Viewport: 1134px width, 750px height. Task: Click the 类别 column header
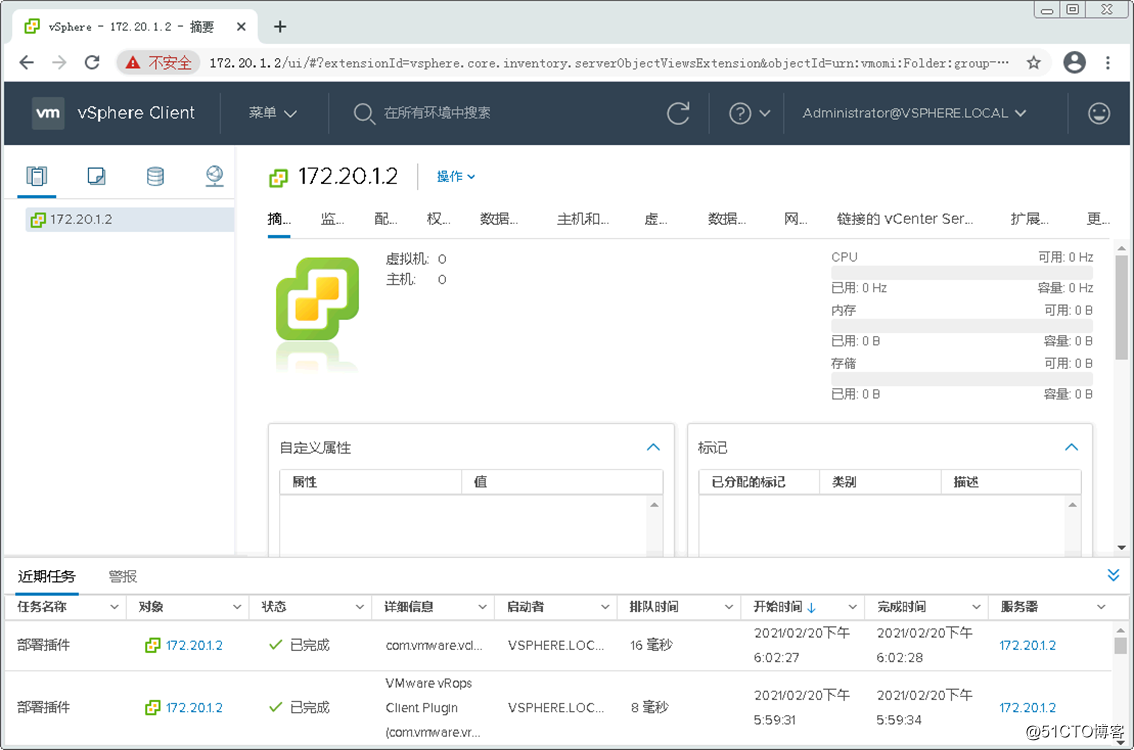tap(880, 482)
